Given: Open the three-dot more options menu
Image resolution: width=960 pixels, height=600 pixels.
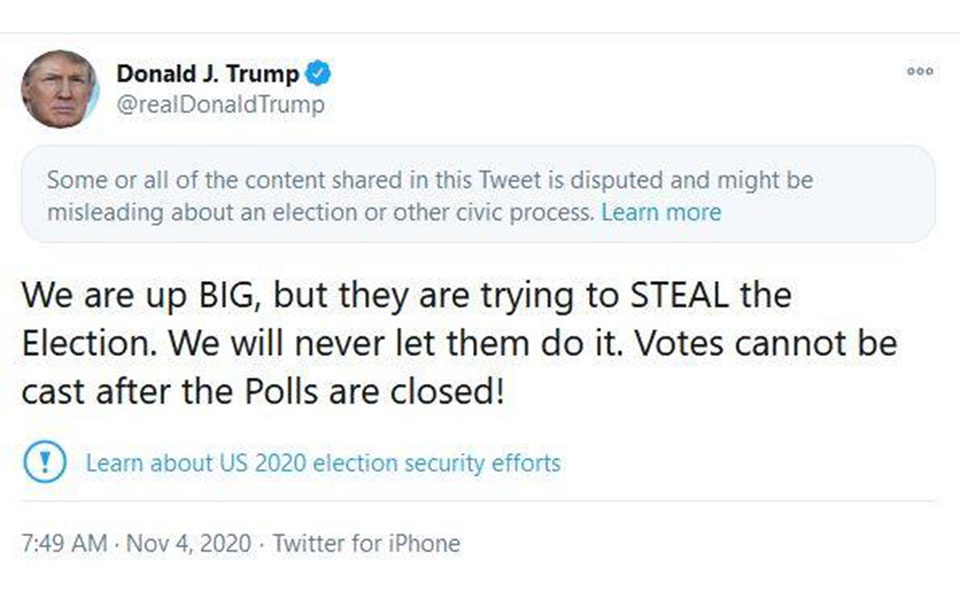Looking at the screenshot, I should point(919,71).
